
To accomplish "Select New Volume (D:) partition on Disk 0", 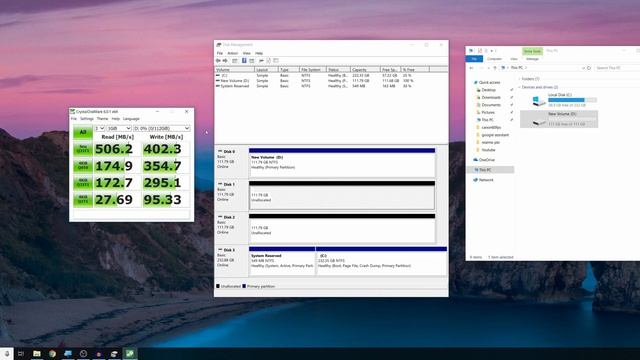I will (x=342, y=163).
